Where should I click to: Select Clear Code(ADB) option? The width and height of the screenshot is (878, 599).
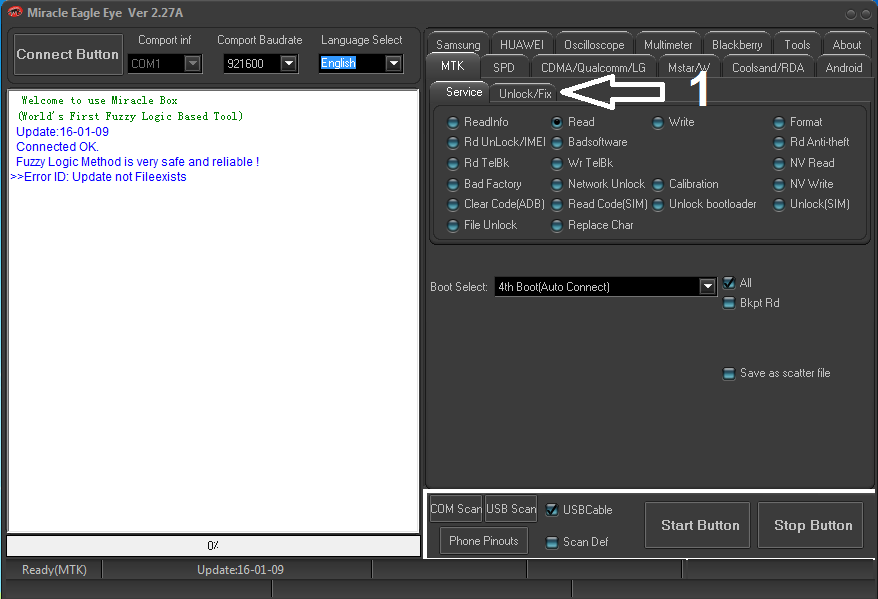click(x=496, y=204)
